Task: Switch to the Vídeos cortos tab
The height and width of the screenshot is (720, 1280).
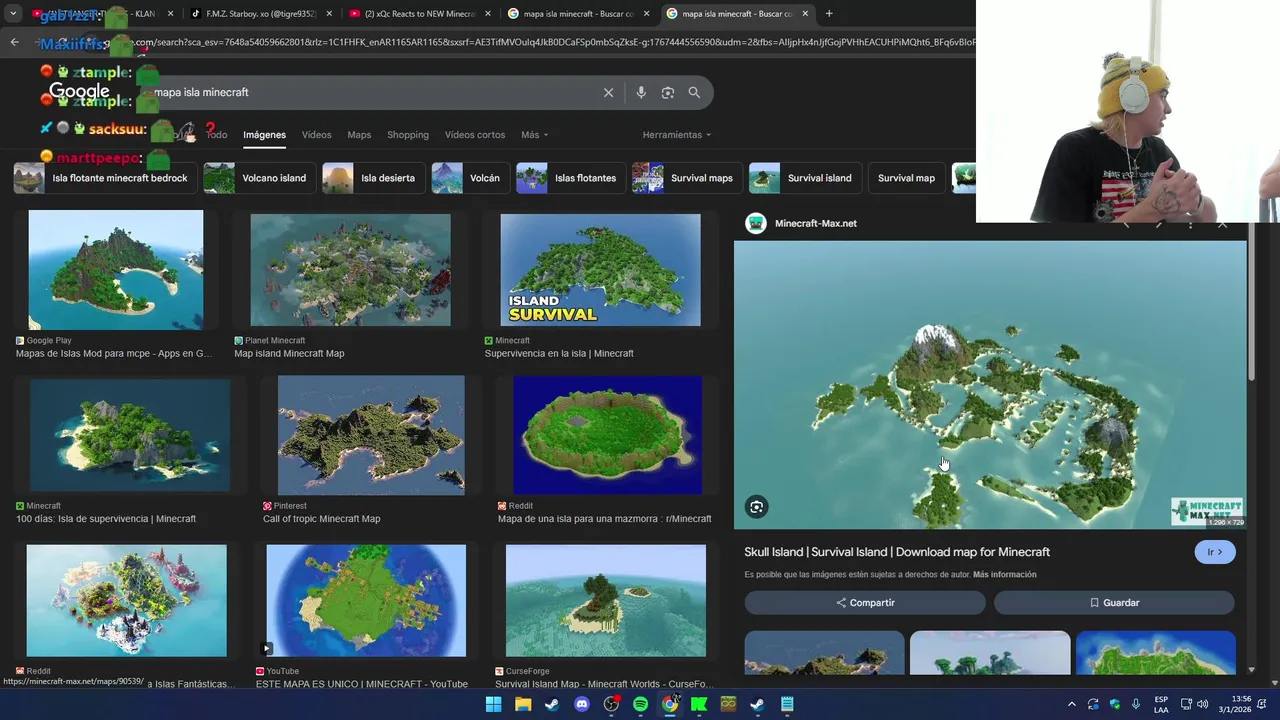Action: [475, 135]
